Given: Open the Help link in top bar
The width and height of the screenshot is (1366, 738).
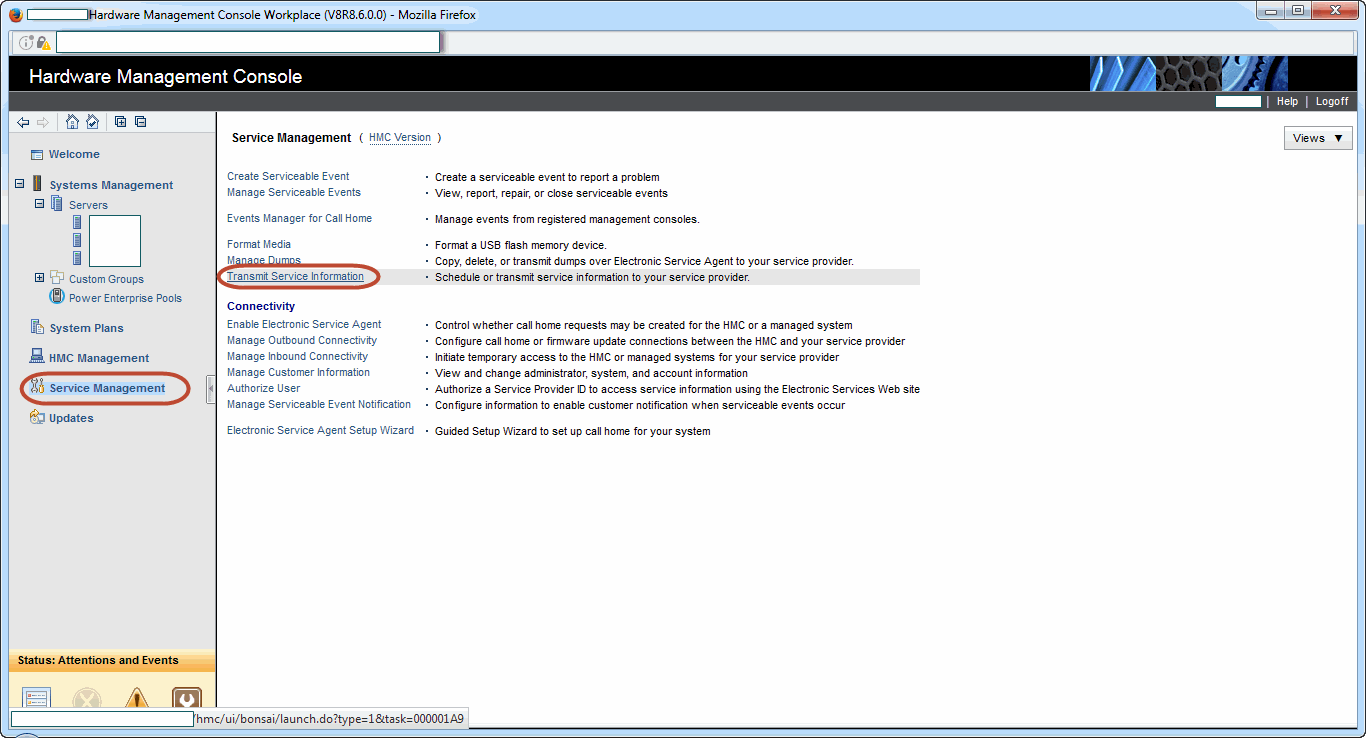Looking at the screenshot, I should pyautogui.click(x=1287, y=101).
